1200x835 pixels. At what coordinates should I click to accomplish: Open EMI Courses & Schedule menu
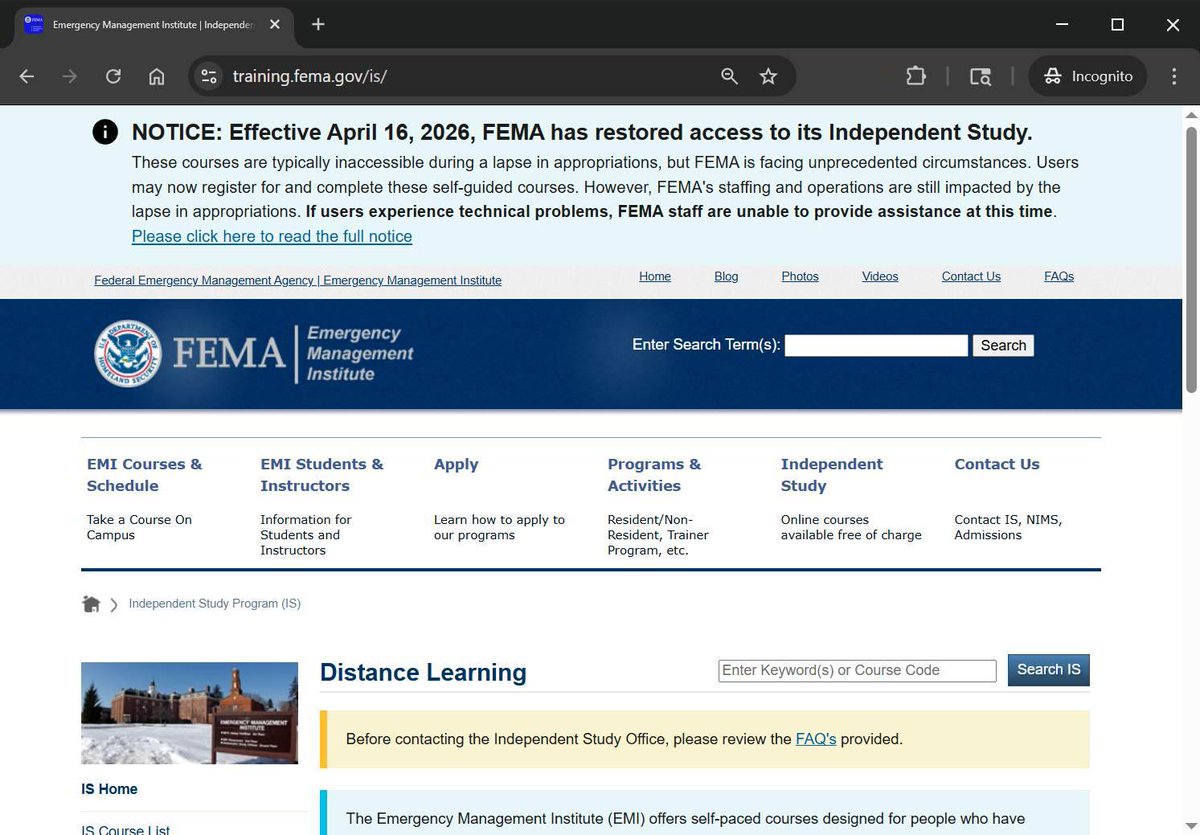(x=144, y=475)
